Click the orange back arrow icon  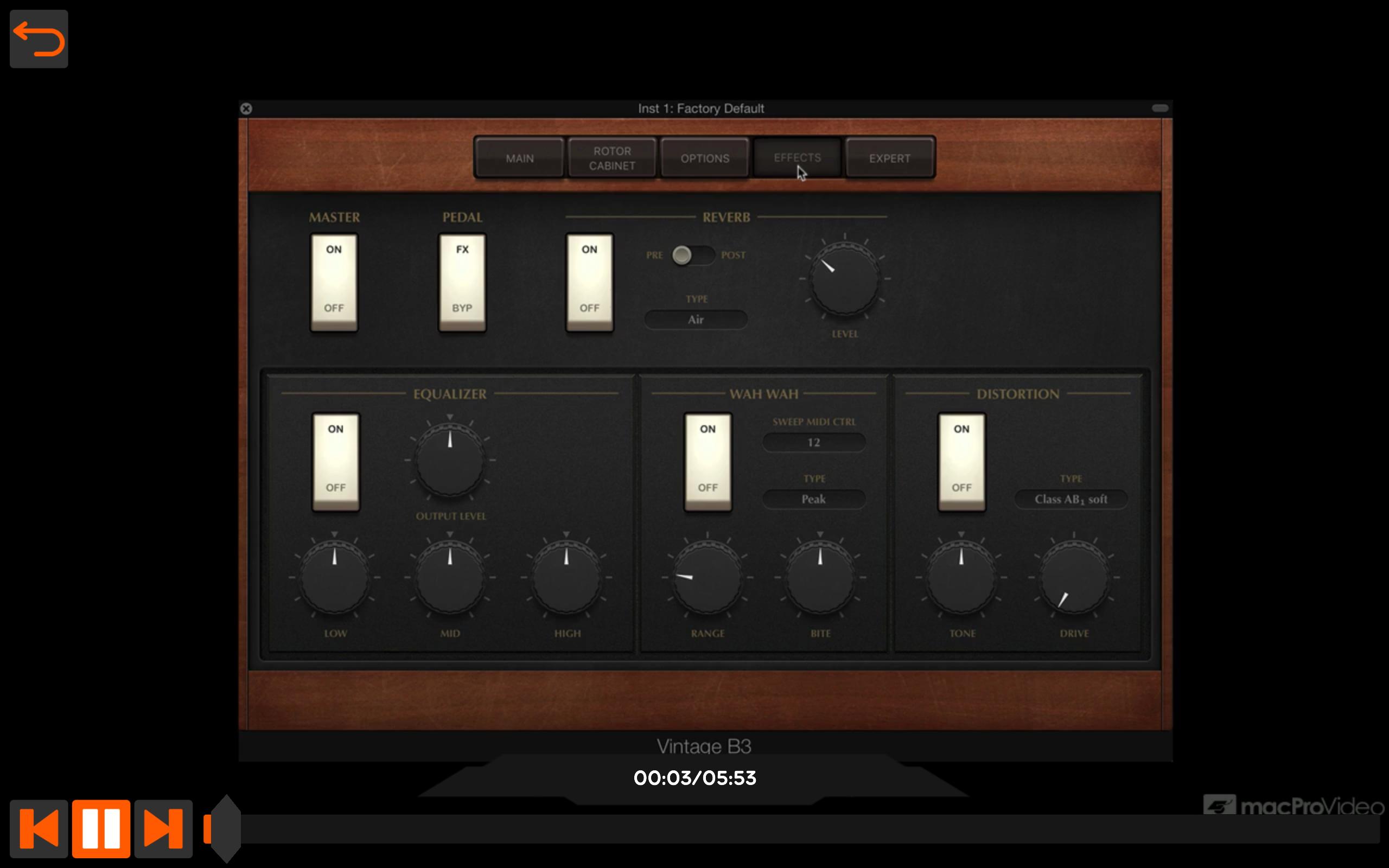[x=39, y=39]
